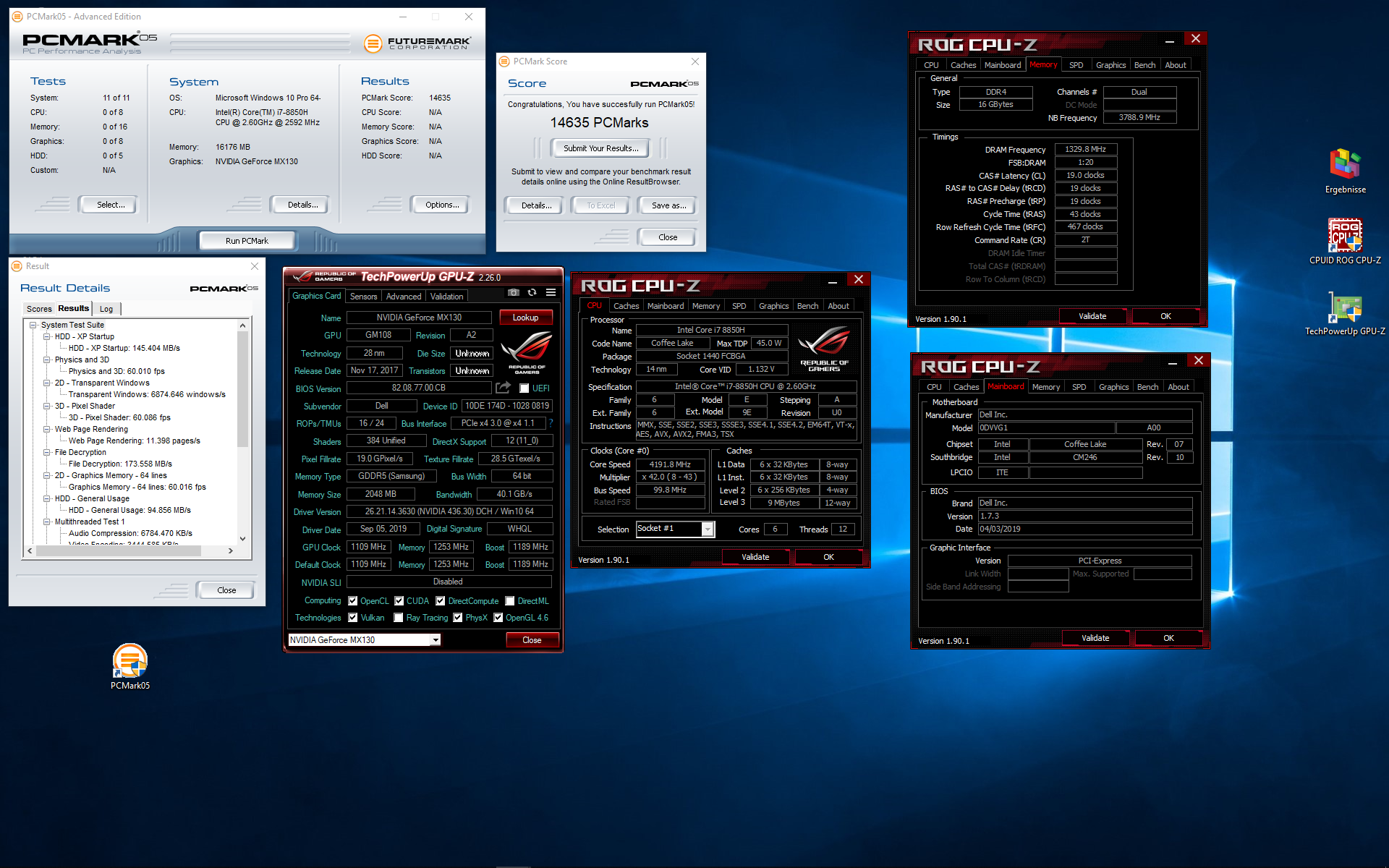Viewport: 1389px width, 868px height.
Task: Click Details... button under System
Action: (x=302, y=205)
